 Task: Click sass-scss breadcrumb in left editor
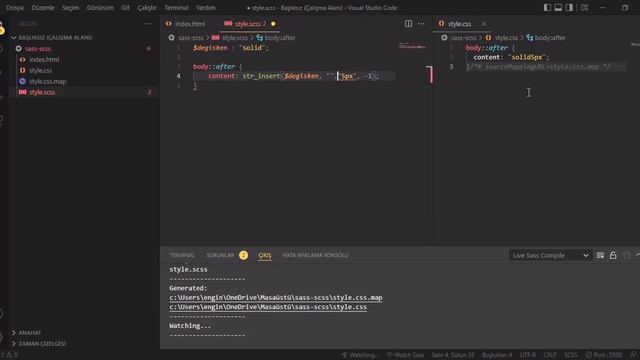coord(191,38)
